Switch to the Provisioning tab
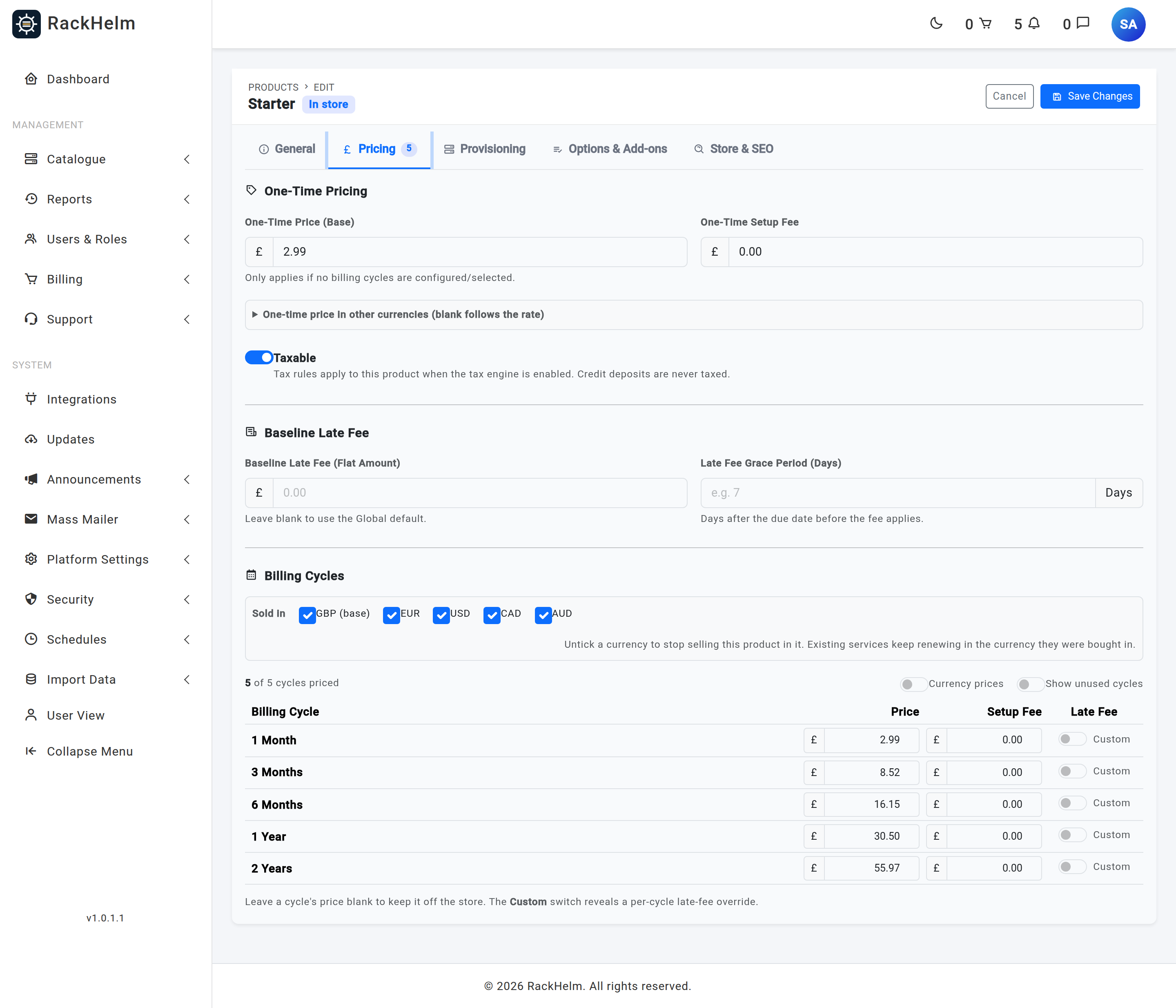 485,149
